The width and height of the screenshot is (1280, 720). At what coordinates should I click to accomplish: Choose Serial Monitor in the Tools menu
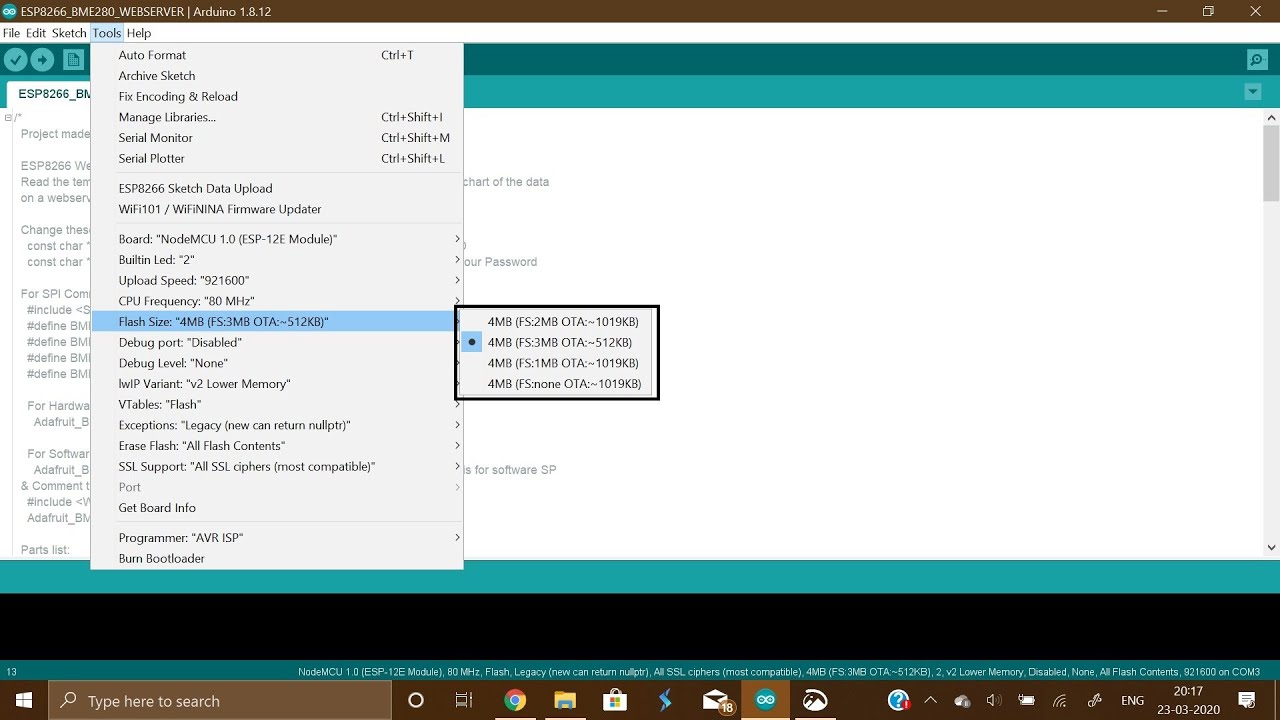(x=277, y=138)
